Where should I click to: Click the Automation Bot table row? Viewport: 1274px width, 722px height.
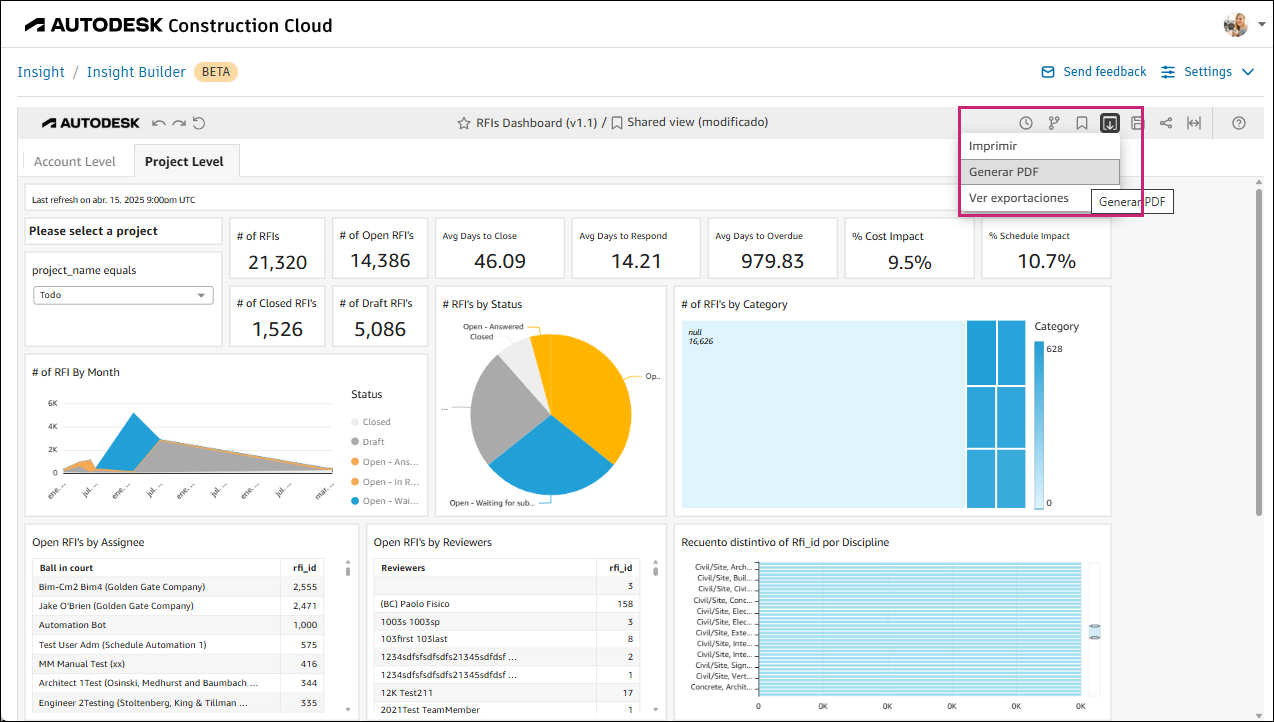click(178, 625)
